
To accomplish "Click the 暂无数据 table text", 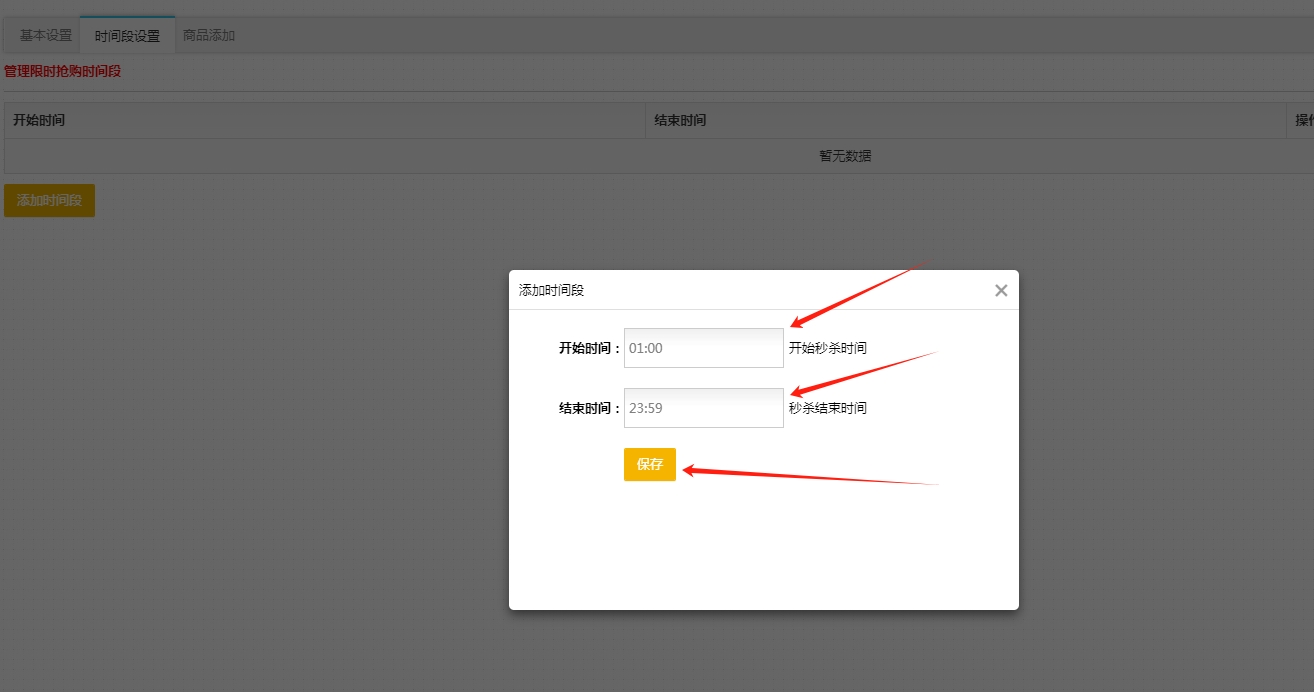I will tap(845, 156).
